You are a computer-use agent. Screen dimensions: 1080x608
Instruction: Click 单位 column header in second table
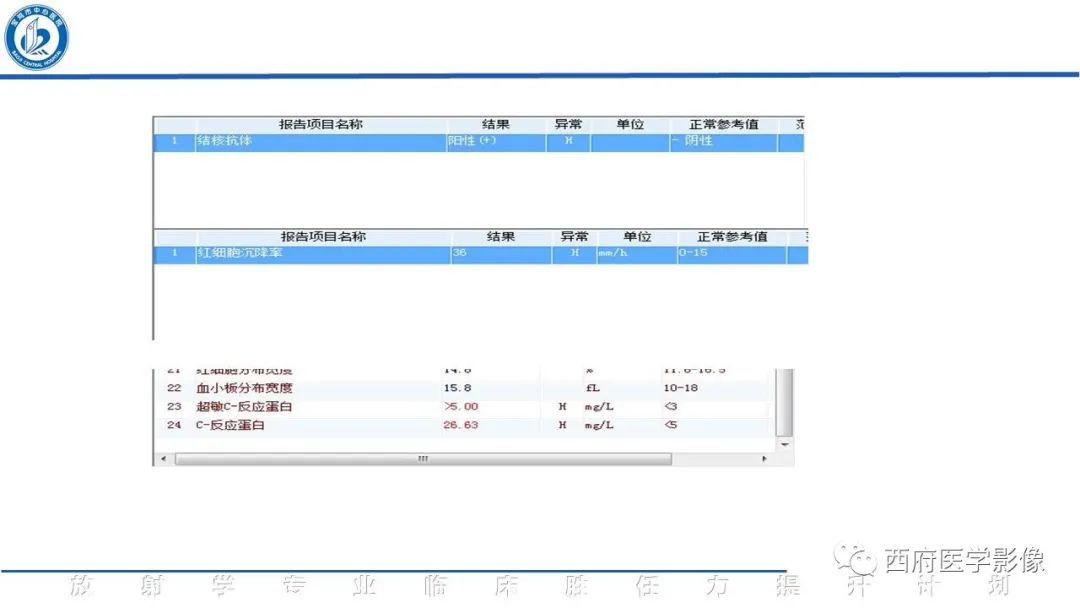[x=637, y=237]
